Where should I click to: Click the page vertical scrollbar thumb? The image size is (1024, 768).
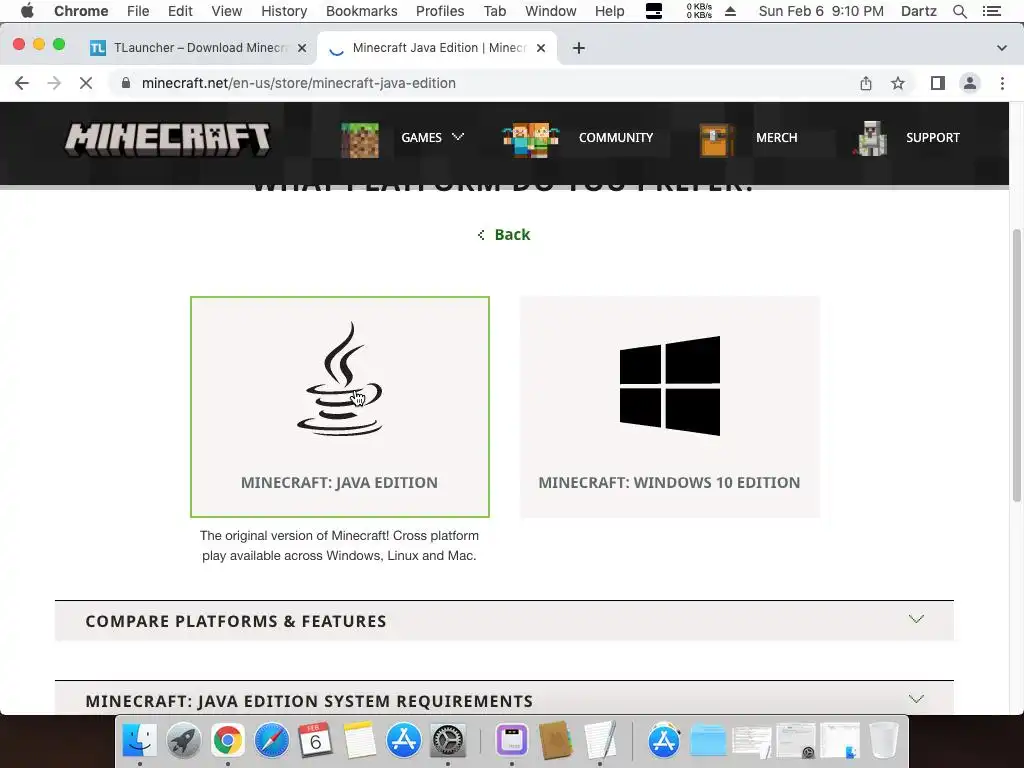[1016, 366]
